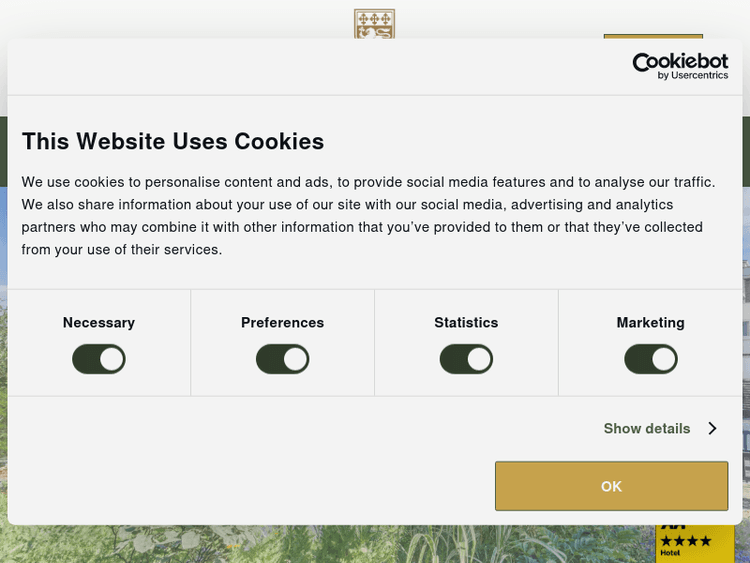Click the "by Usercentrics" text
The width and height of the screenshot is (750, 563).
(x=693, y=76)
